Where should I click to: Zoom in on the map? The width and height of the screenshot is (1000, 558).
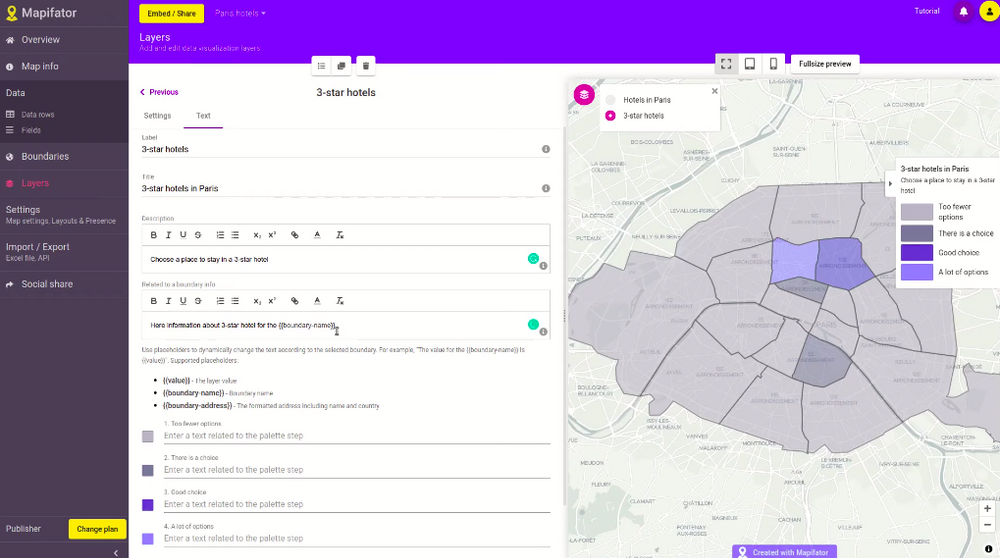987,508
